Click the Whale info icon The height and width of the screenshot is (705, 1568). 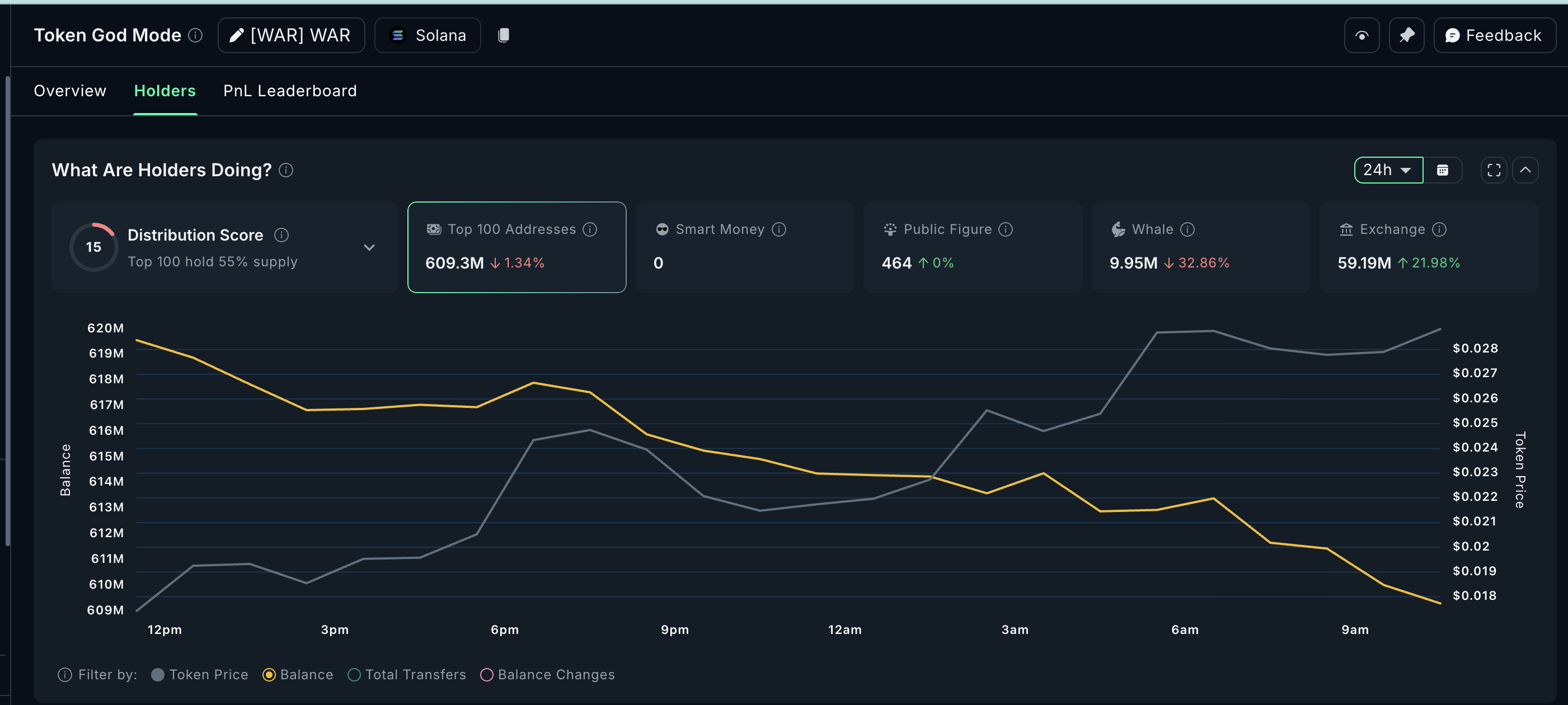1187,229
